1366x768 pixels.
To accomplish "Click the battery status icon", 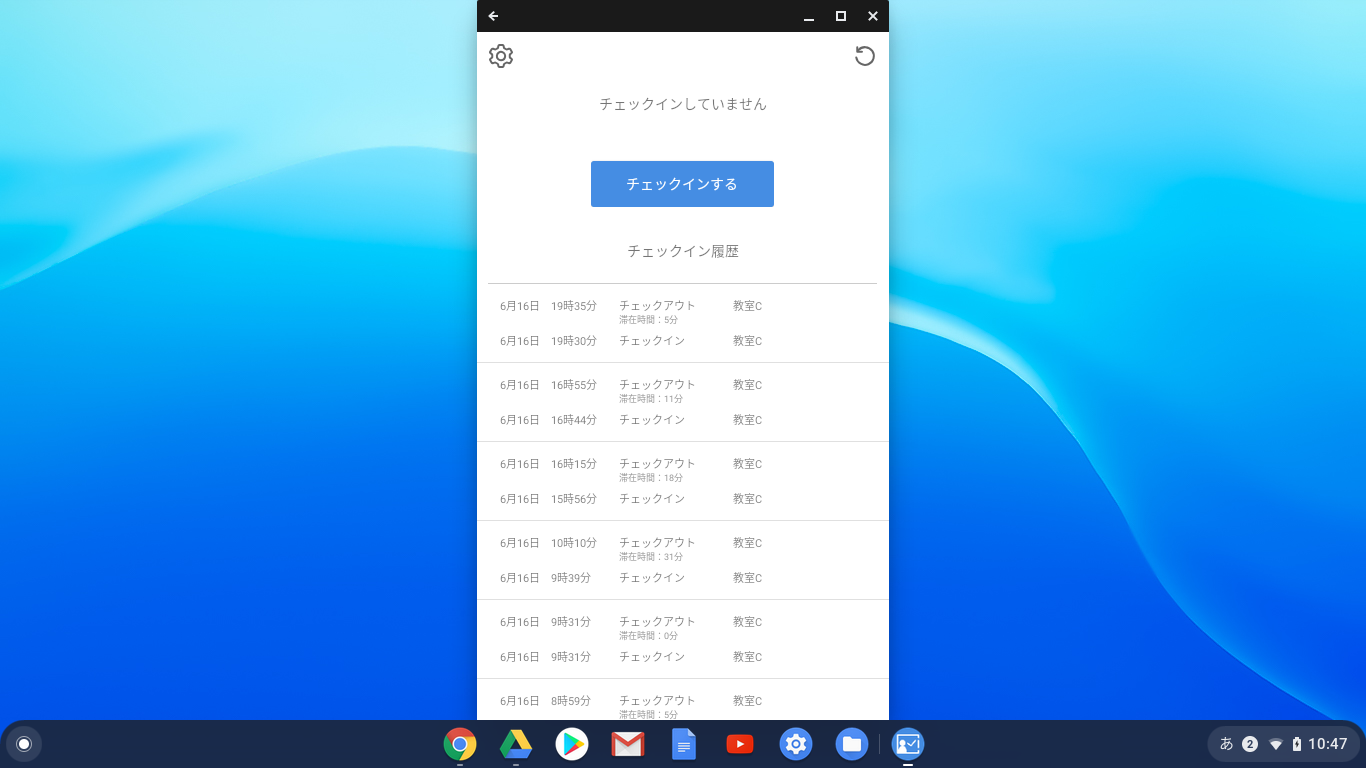I will tap(1297, 744).
